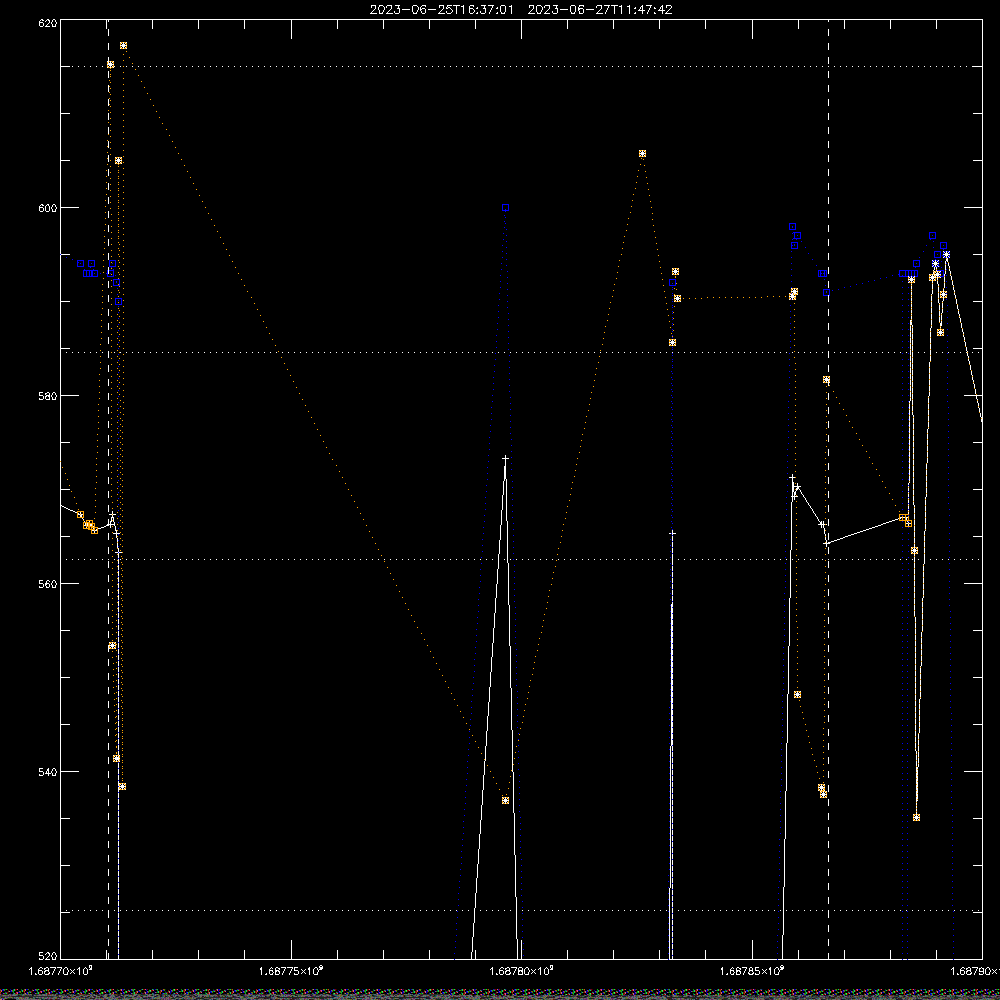Pick the orange point below the central white peak
Screen dimensions: 1000x1000
(506, 800)
